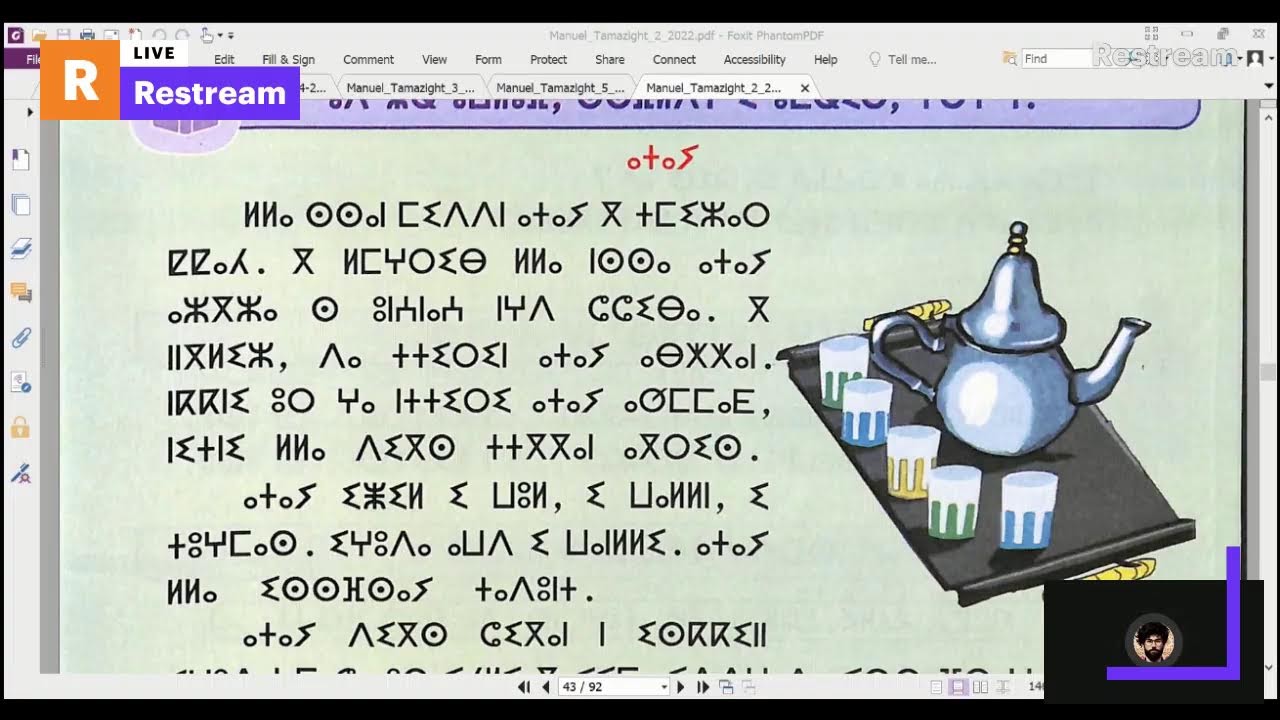Expand the left navigation pane arrow

point(29,112)
